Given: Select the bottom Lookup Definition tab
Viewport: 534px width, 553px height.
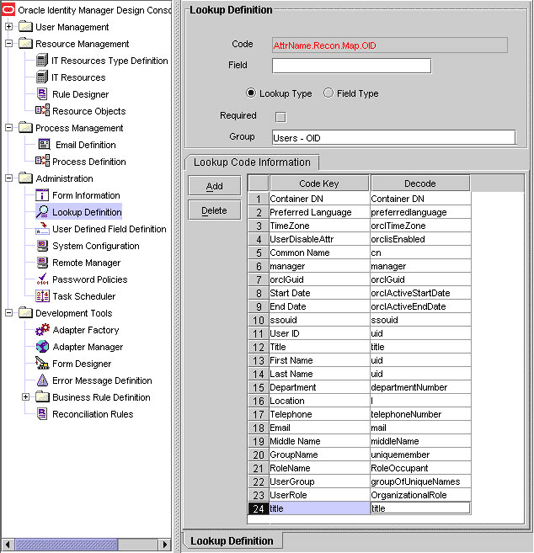Looking at the screenshot, I should tap(232, 541).
